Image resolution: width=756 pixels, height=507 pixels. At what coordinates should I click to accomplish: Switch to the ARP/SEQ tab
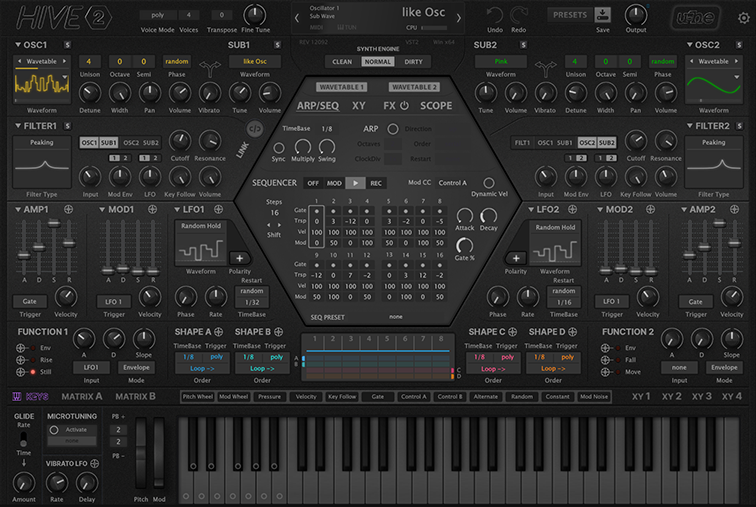click(x=318, y=106)
